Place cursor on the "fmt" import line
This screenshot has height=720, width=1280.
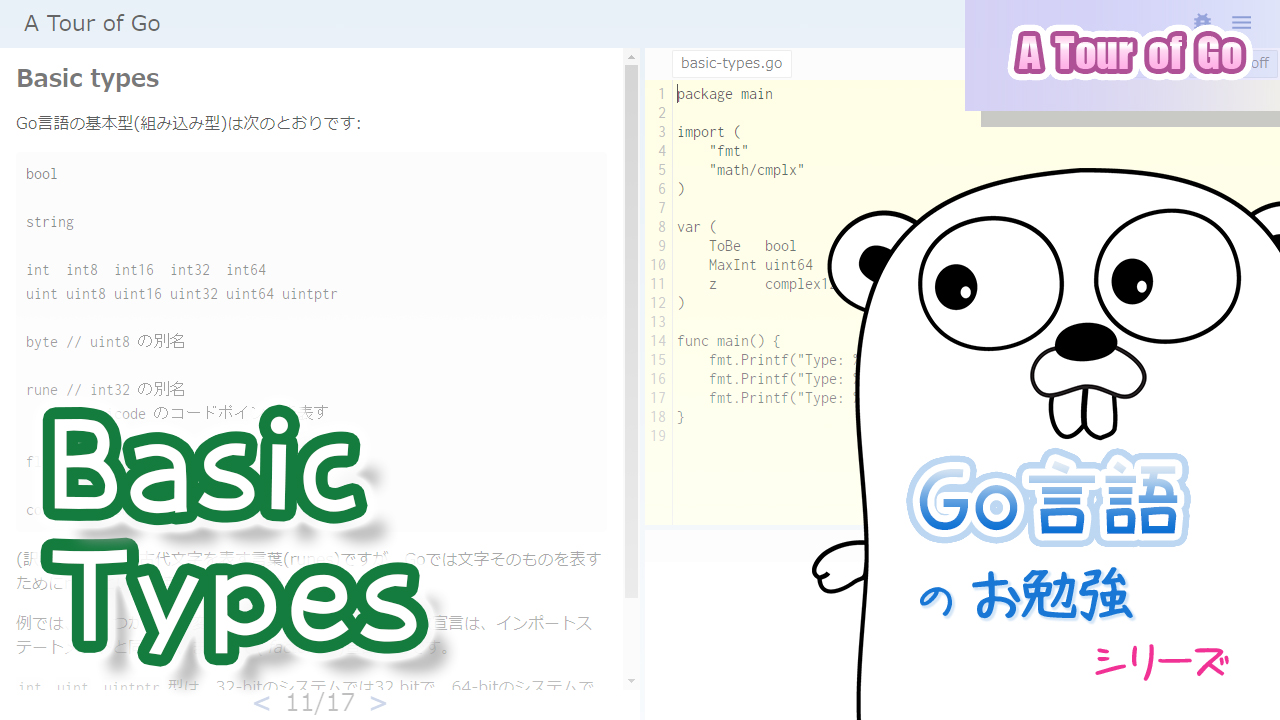click(729, 151)
